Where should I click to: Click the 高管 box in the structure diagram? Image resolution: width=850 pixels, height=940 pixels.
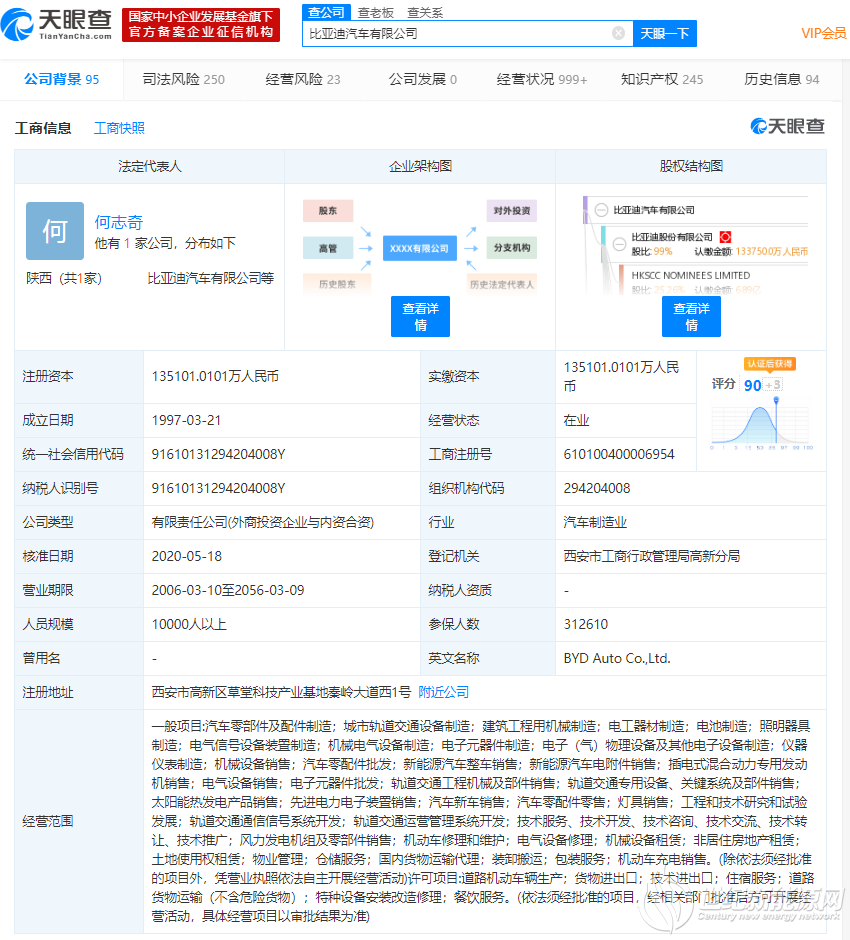[x=328, y=248]
